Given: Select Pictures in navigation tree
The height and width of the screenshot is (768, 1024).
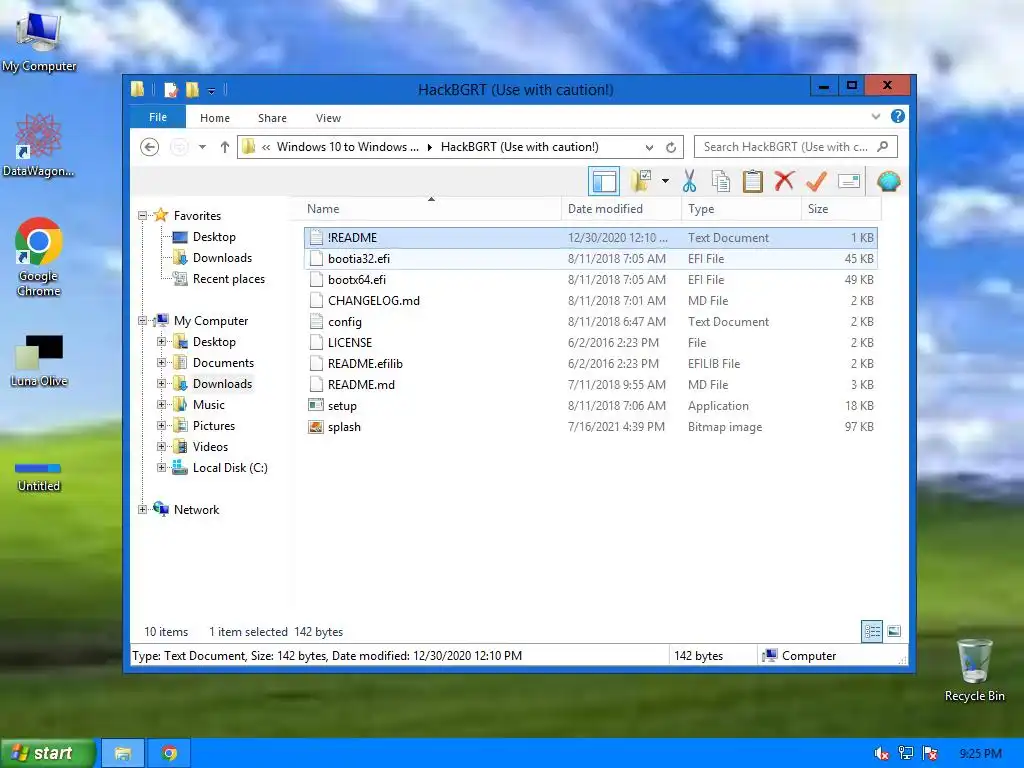Looking at the screenshot, I should 214,426.
